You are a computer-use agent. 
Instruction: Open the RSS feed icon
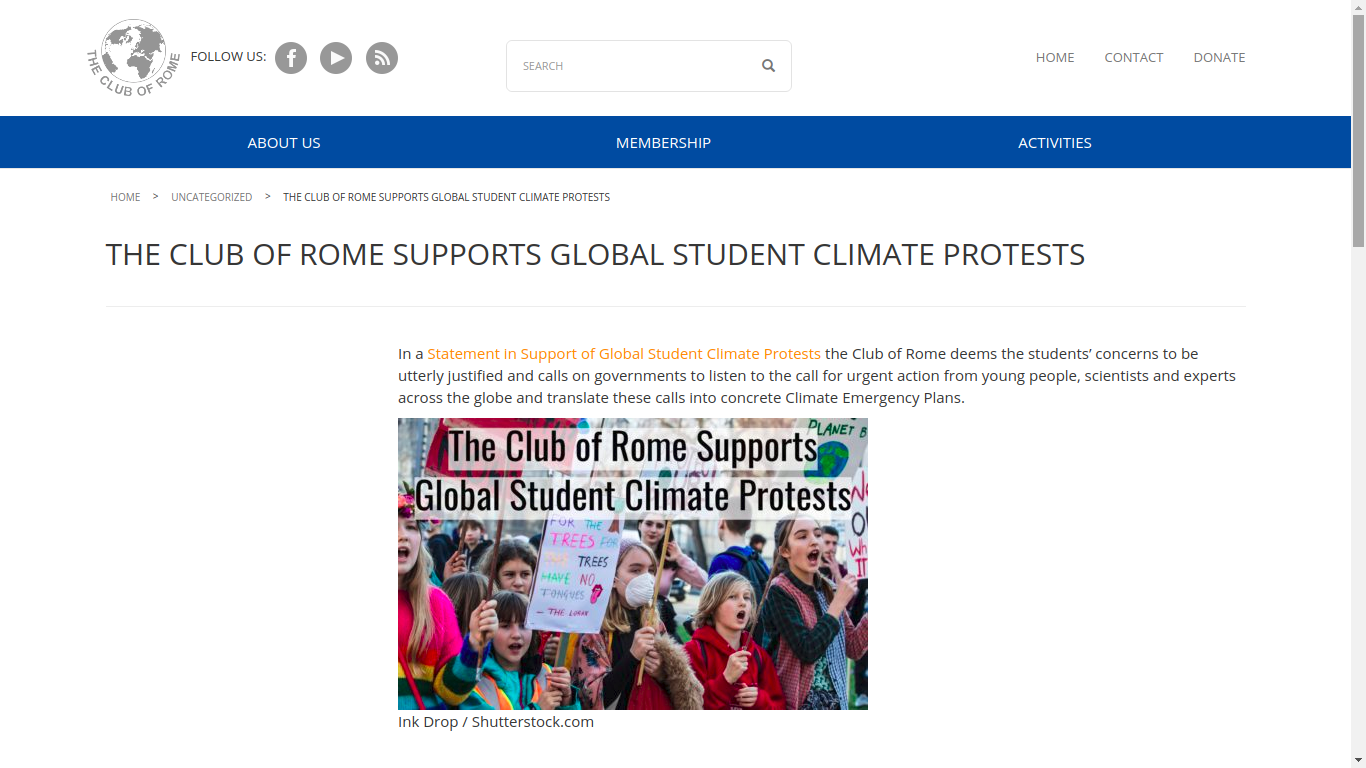[x=382, y=58]
